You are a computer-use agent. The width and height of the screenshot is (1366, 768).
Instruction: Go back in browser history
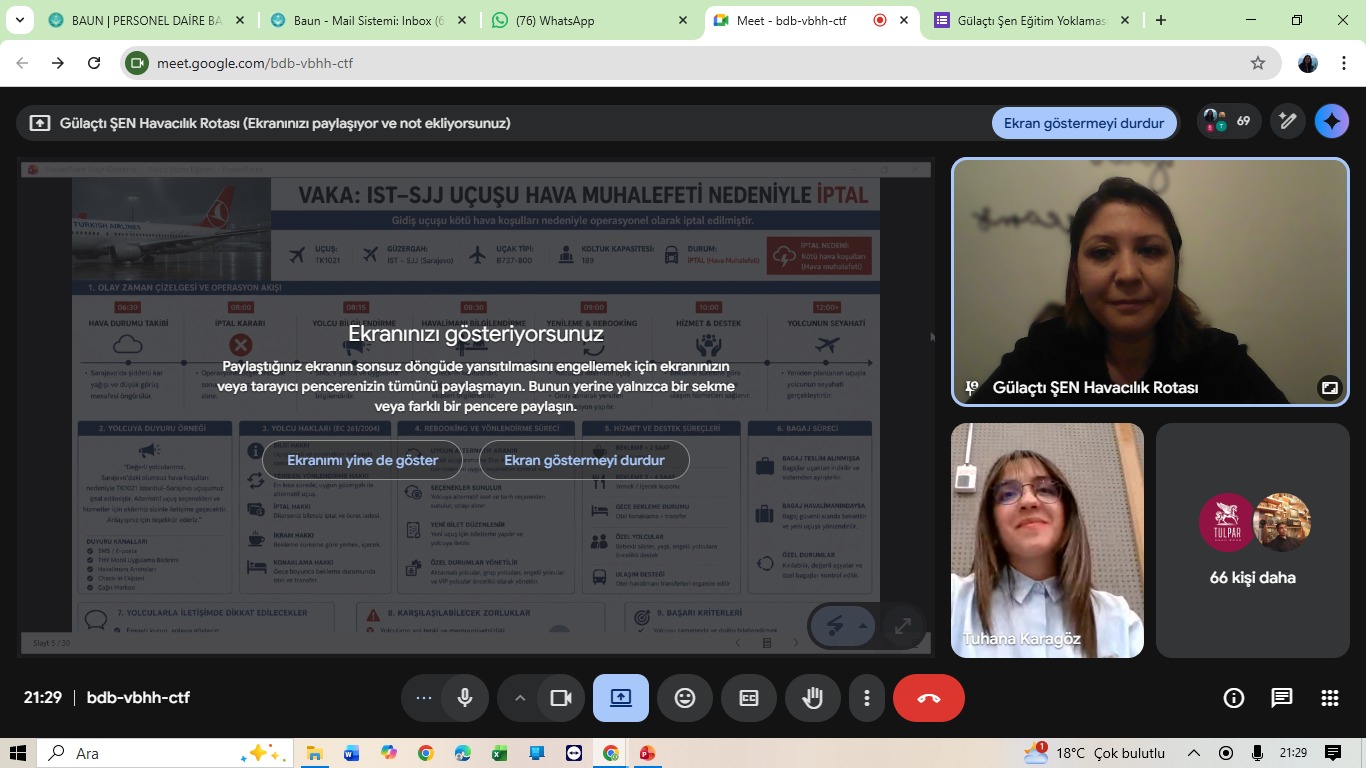tap(22, 63)
